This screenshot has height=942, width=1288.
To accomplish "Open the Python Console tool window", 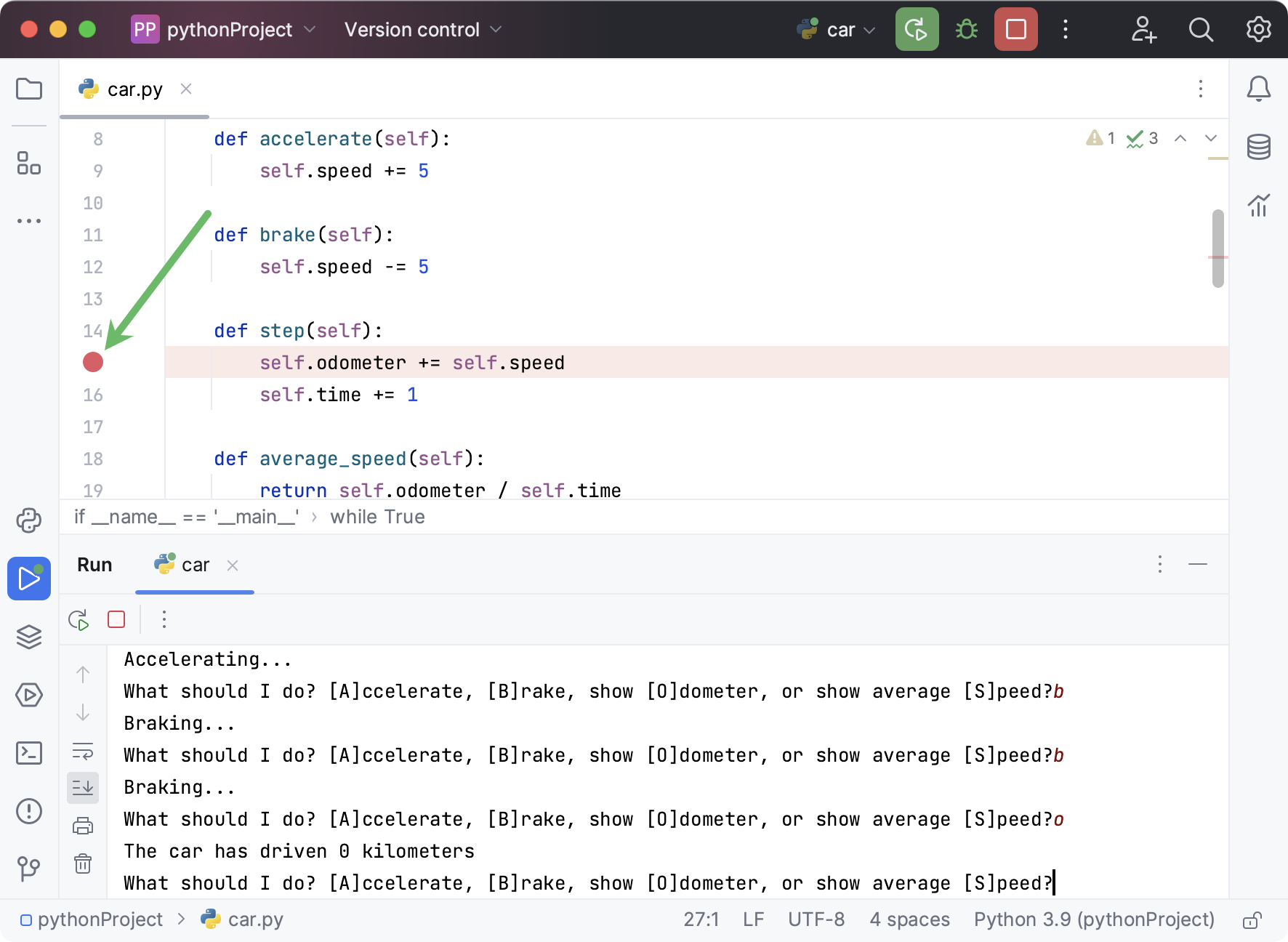I will tap(29, 522).
